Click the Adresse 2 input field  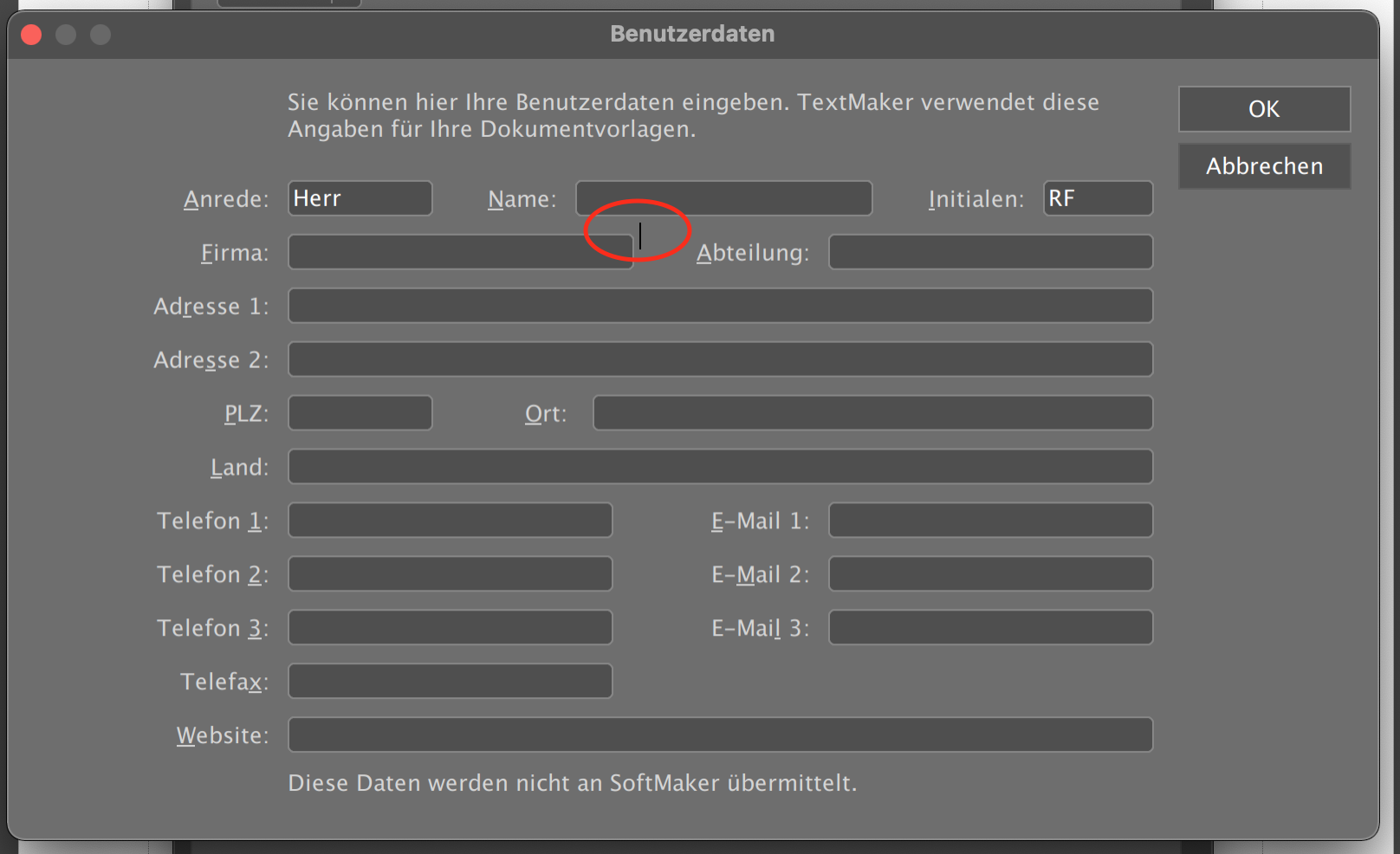click(721, 359)
